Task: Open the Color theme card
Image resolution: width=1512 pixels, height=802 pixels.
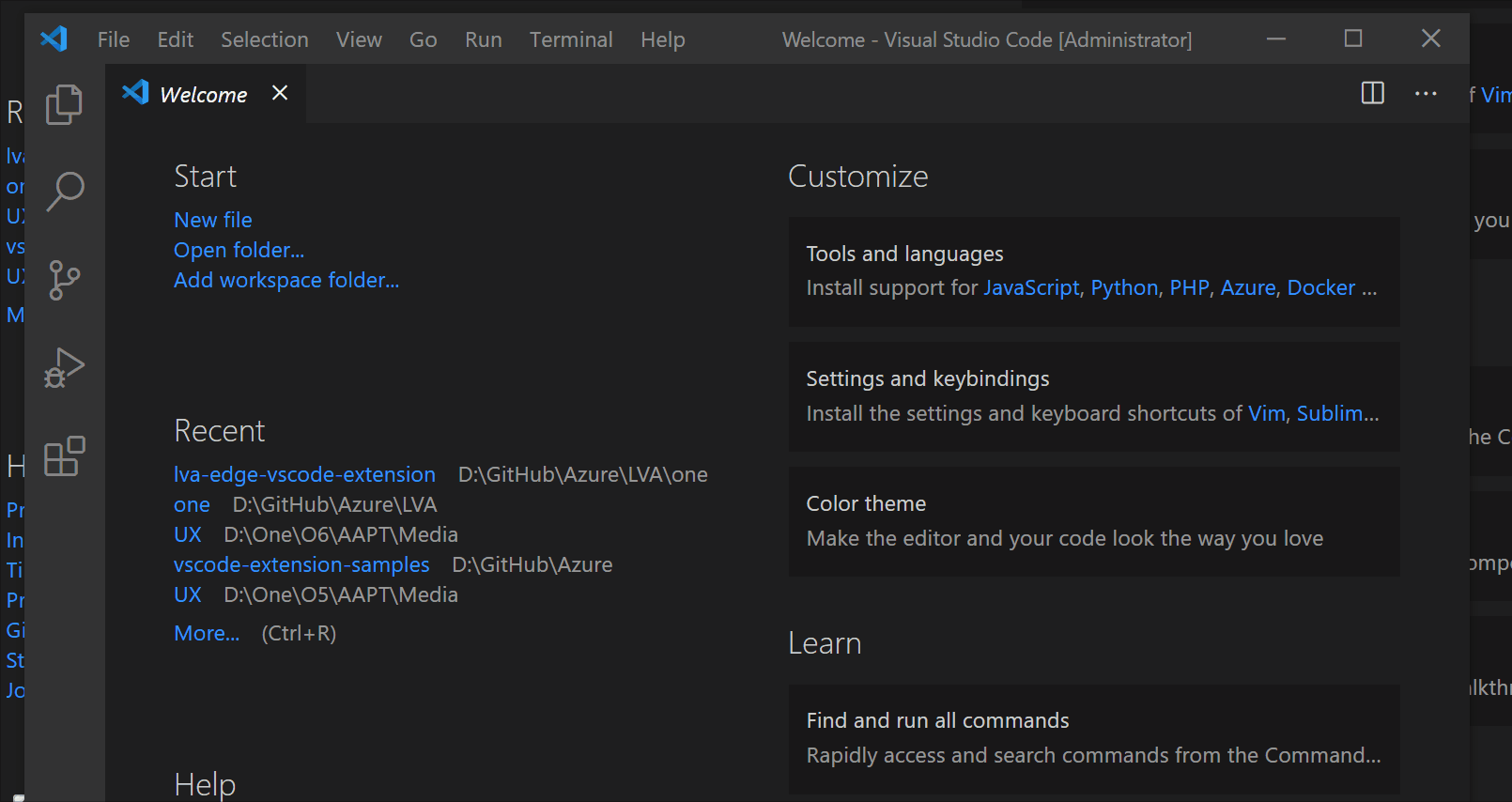Action: tap(1094, 521)
